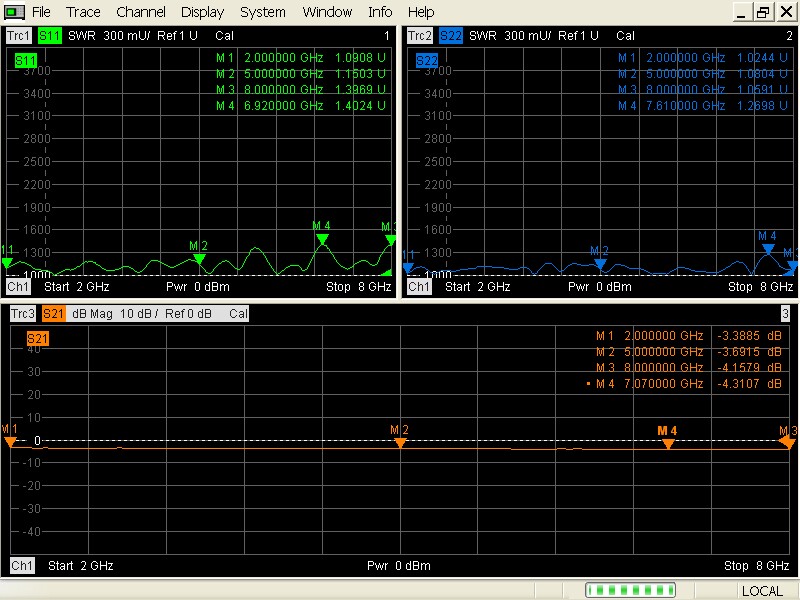Image resolution: width=800 pixels, height=600 pixels.
Task: Click the blue S22 tag inside diagram 2
Action: pyautogui.click(x=427, y=61)
